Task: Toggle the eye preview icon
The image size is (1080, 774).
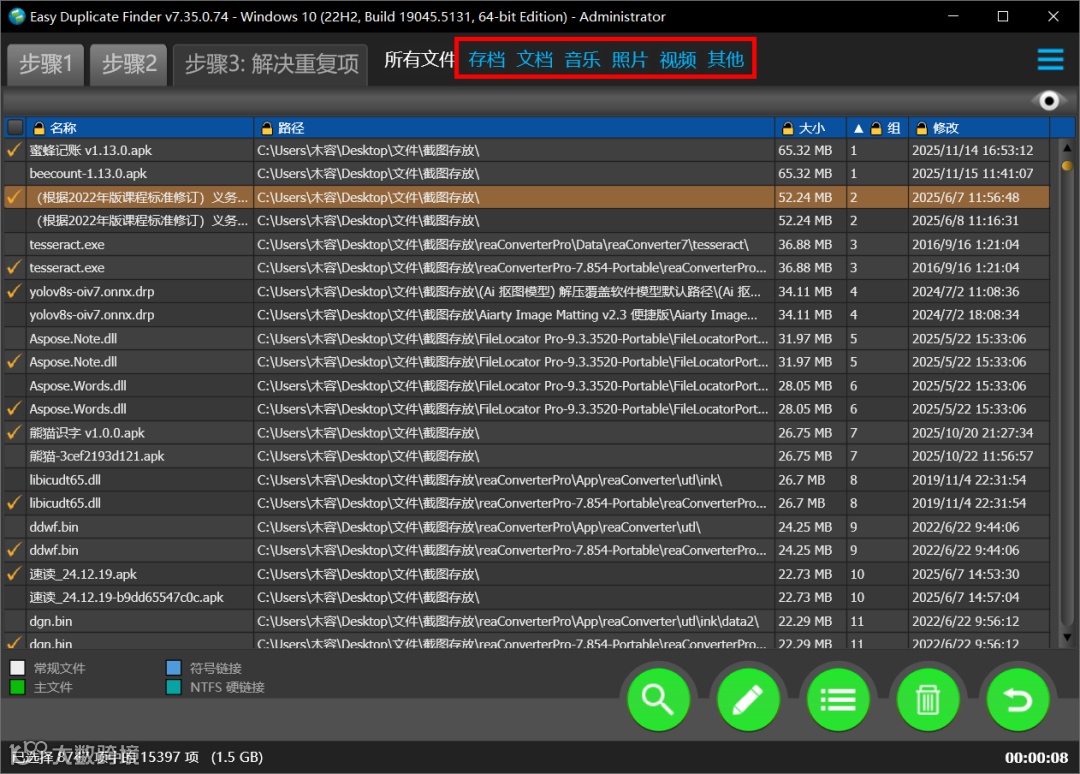Action: point(1048,101)
